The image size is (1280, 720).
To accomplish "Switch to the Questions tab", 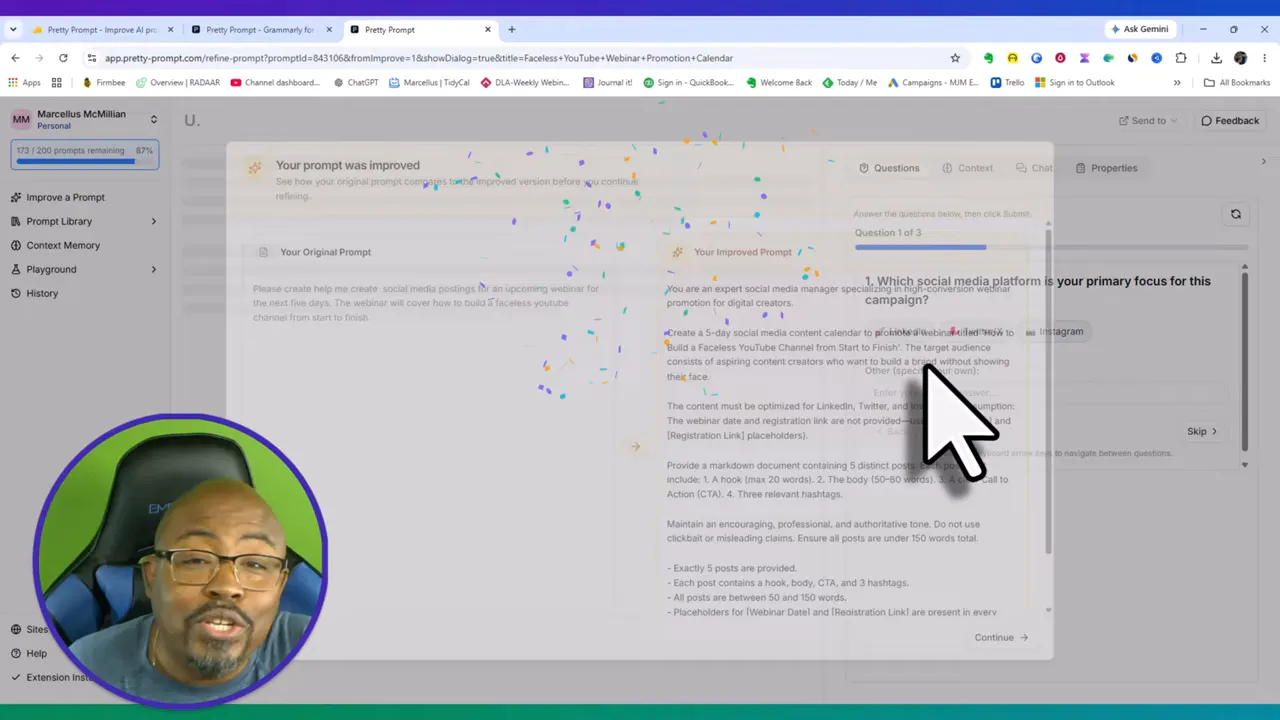I will tap(889, 168).
